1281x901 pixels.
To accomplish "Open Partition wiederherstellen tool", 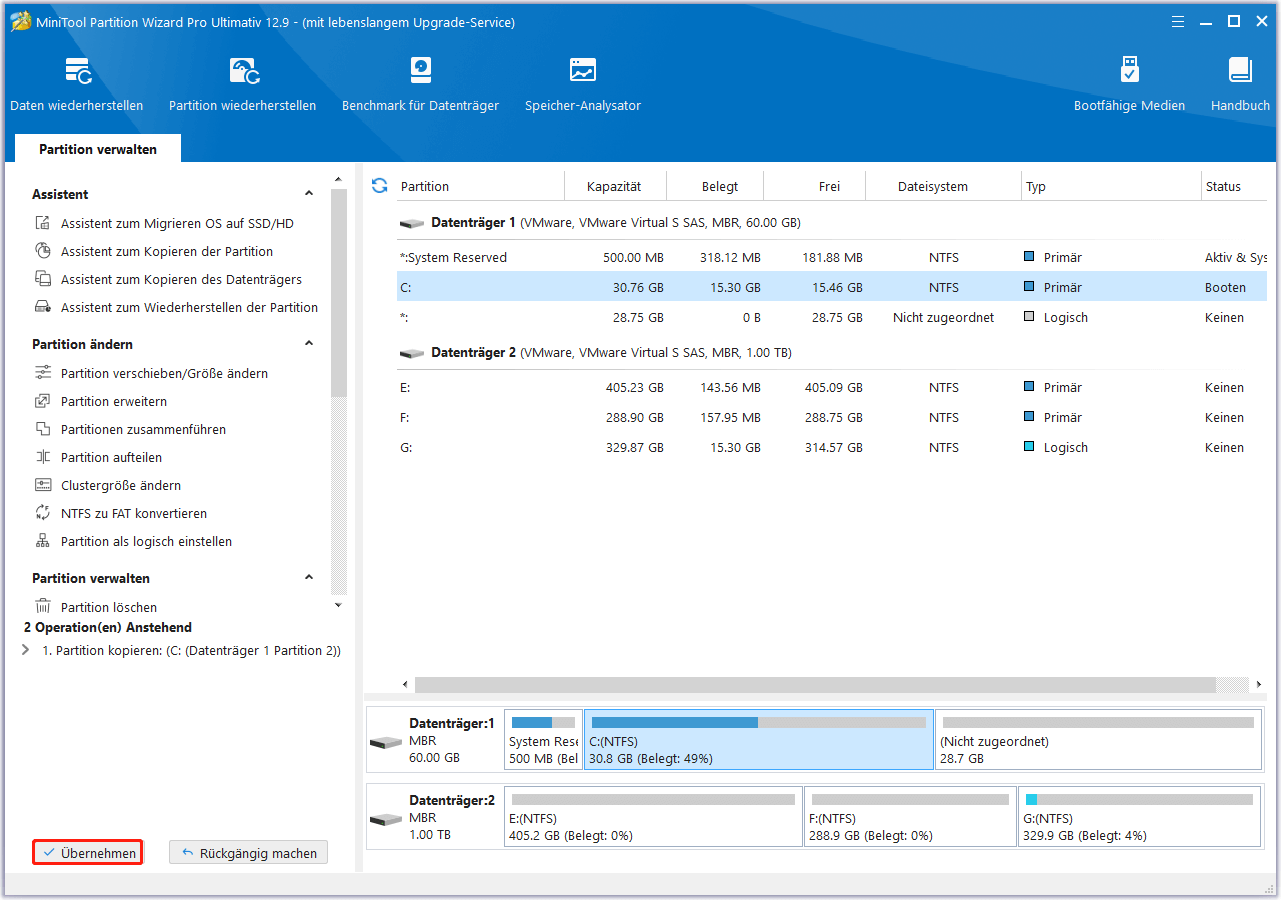I will tap(243, 84).
